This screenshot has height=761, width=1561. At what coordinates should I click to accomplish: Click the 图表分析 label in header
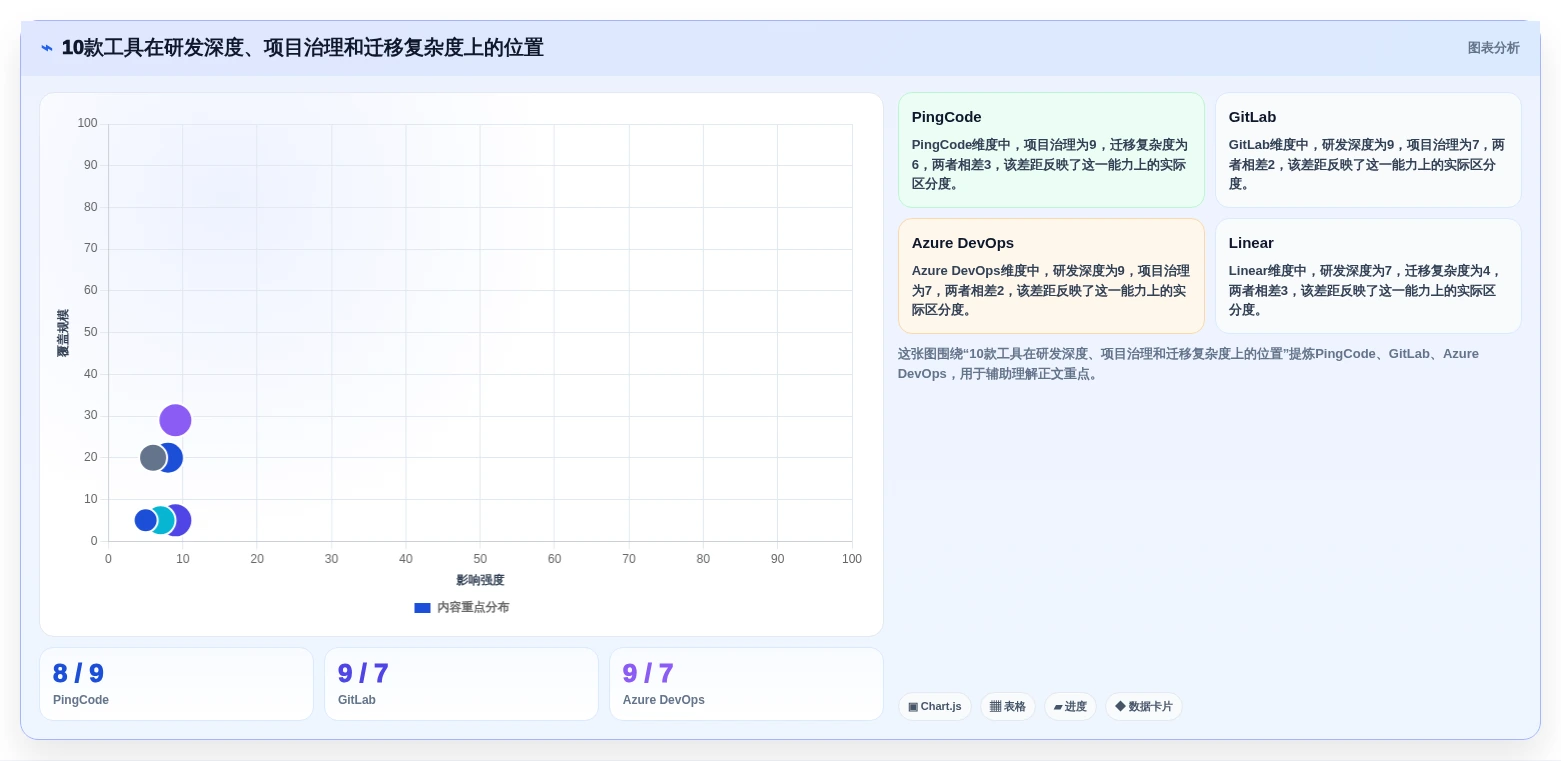point(1493,48)
